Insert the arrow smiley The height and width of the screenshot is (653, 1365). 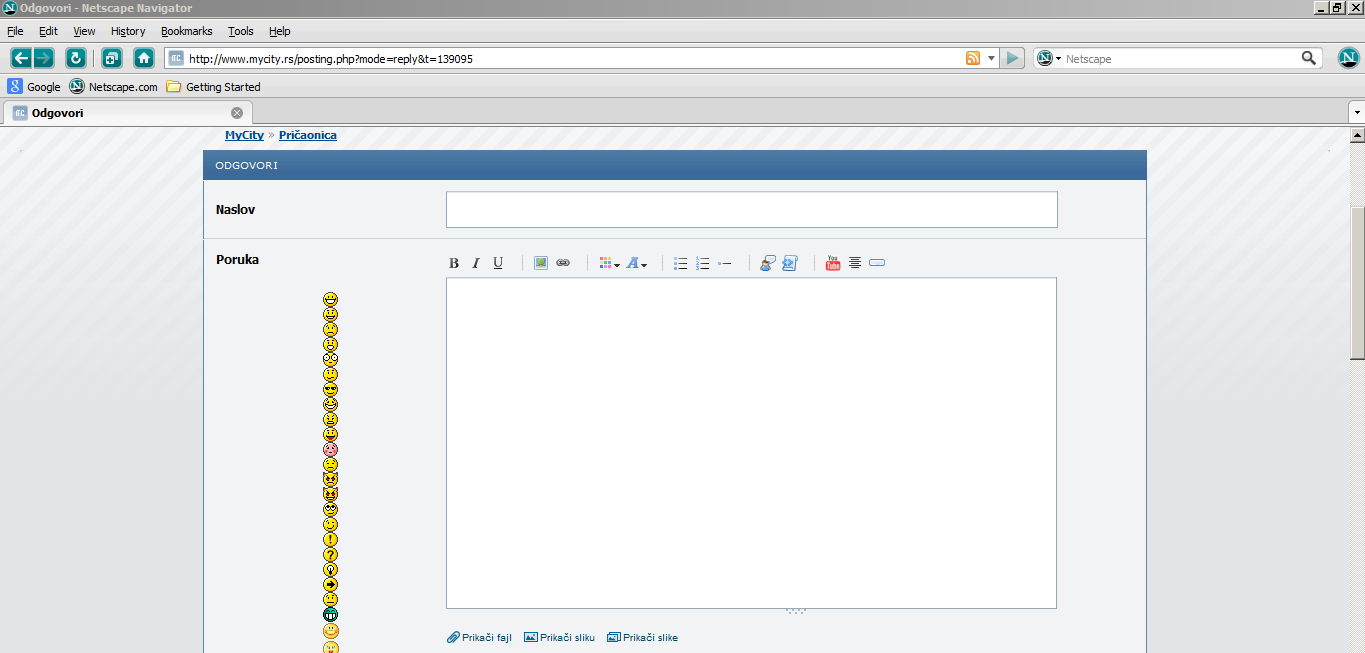coord(331,584)
